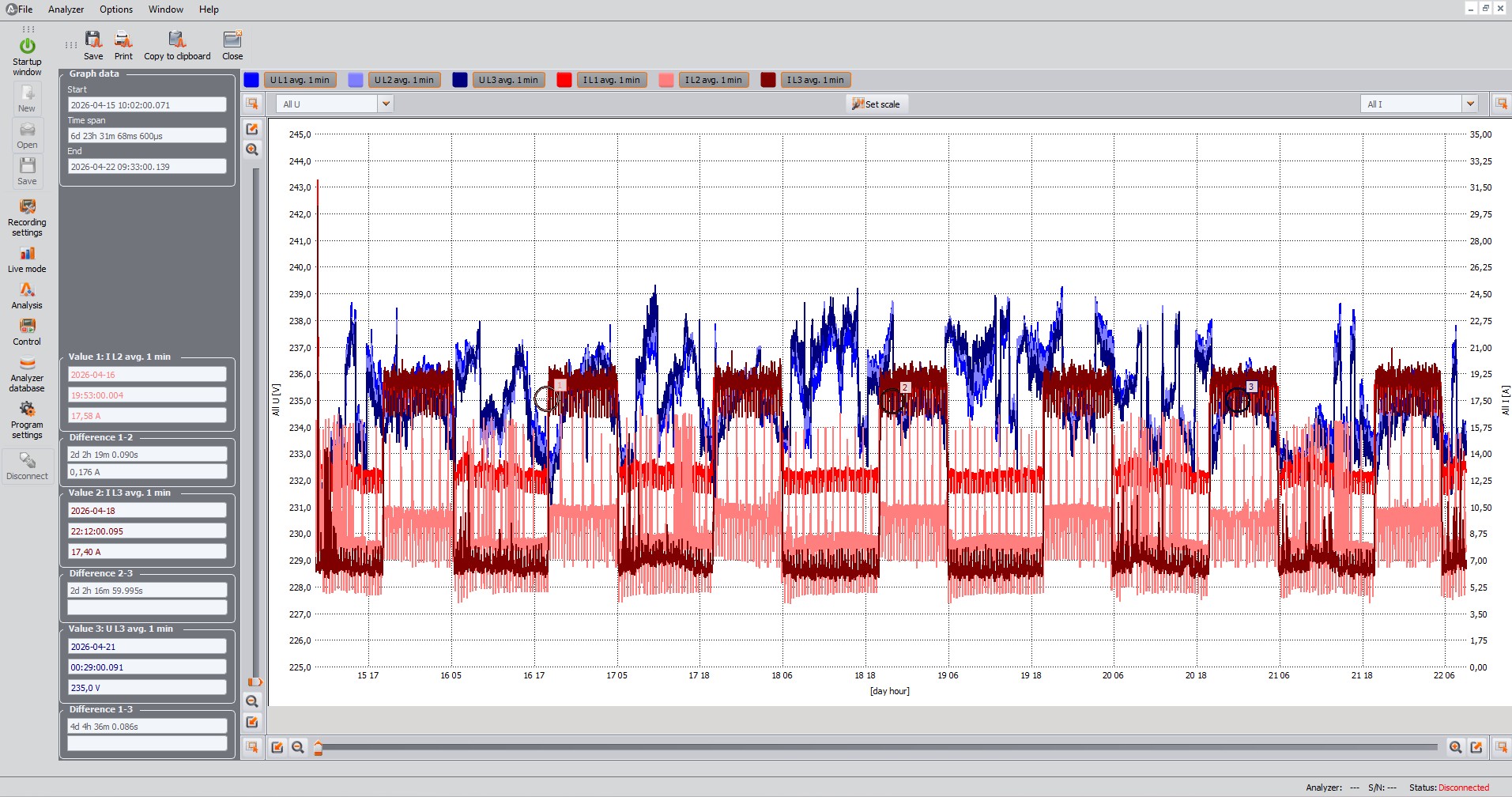Close the graph view via toolbar
The width and height of the screenshot is (1512, 797).
[232, 46]
